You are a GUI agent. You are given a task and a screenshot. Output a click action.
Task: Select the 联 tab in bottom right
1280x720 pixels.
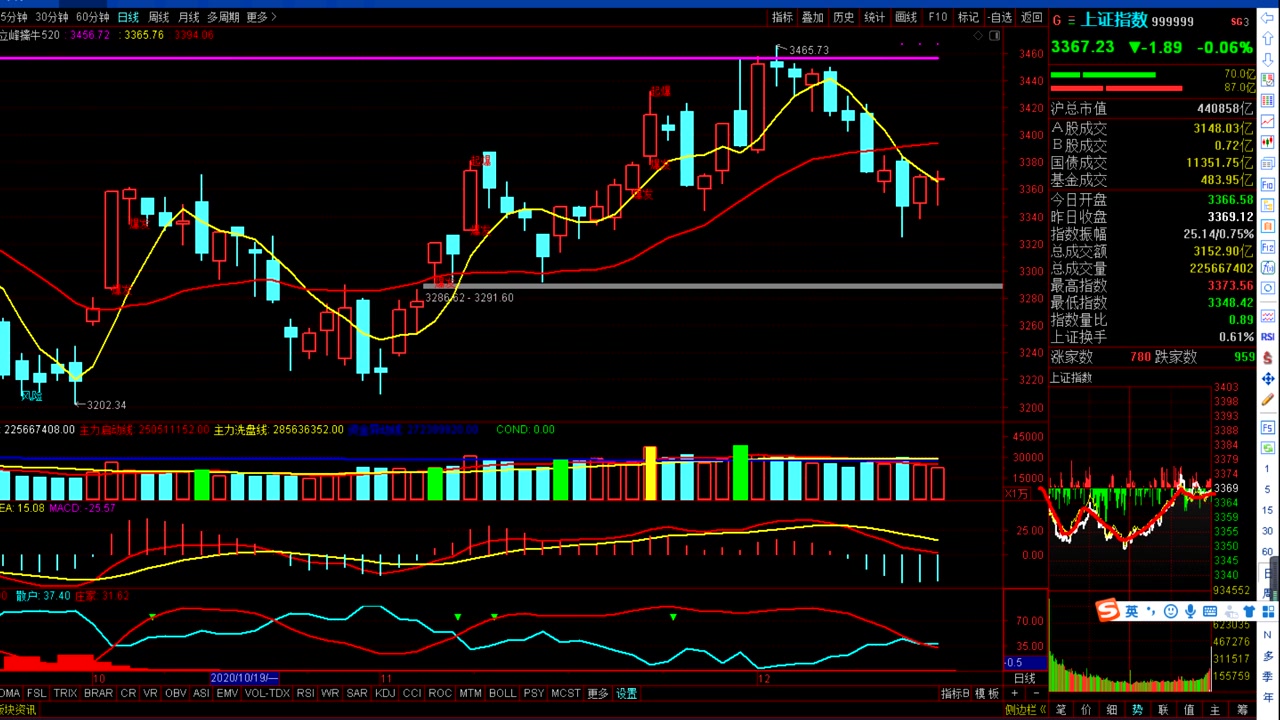1163,710
